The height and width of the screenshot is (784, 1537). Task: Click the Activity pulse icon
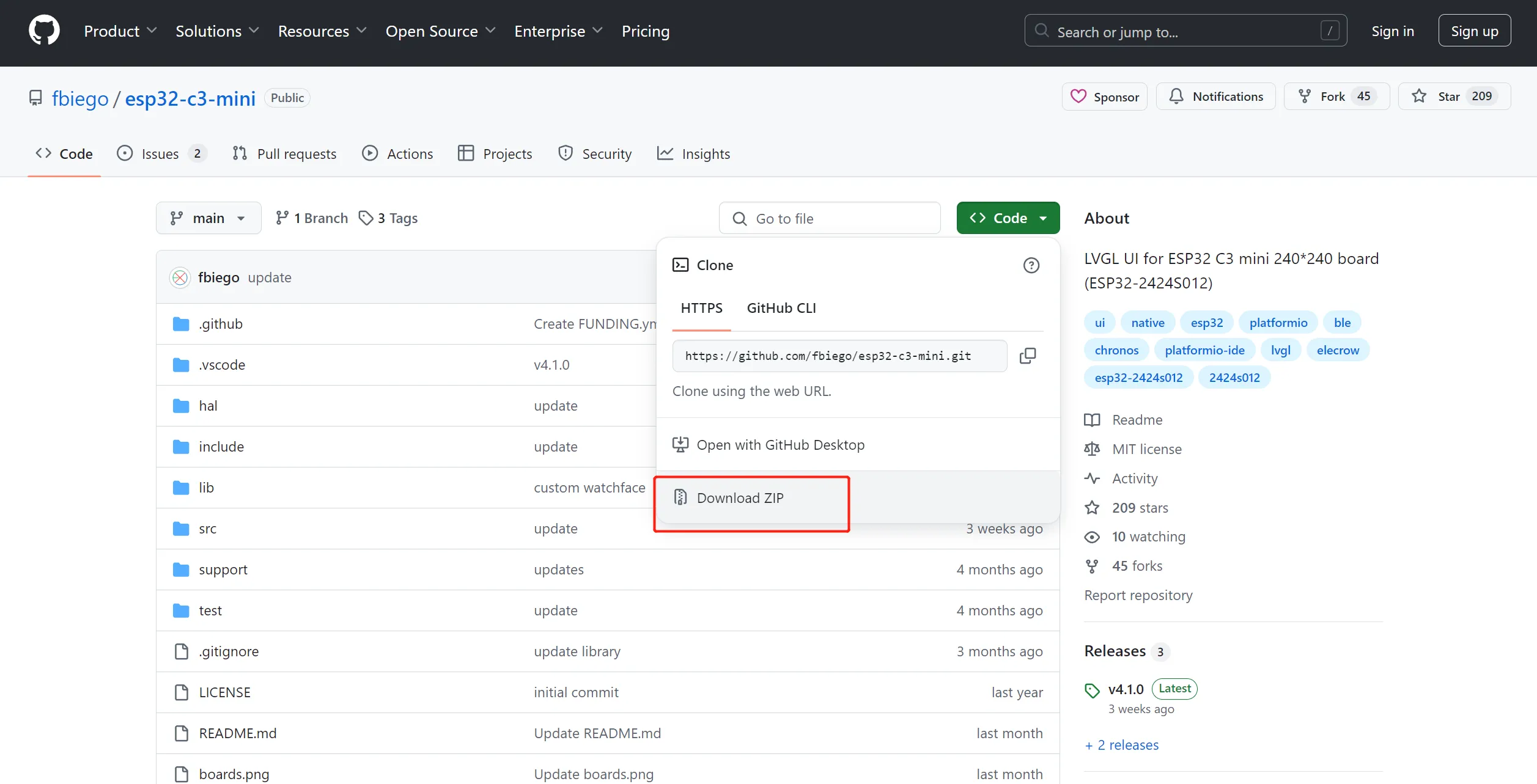(x=1092, y=478)
